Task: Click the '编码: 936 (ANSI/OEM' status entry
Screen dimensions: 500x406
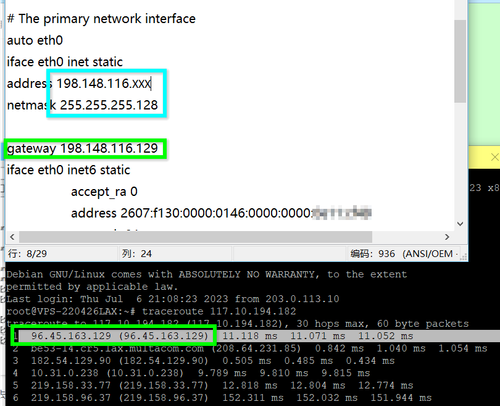Action: [x=401, y=254]
